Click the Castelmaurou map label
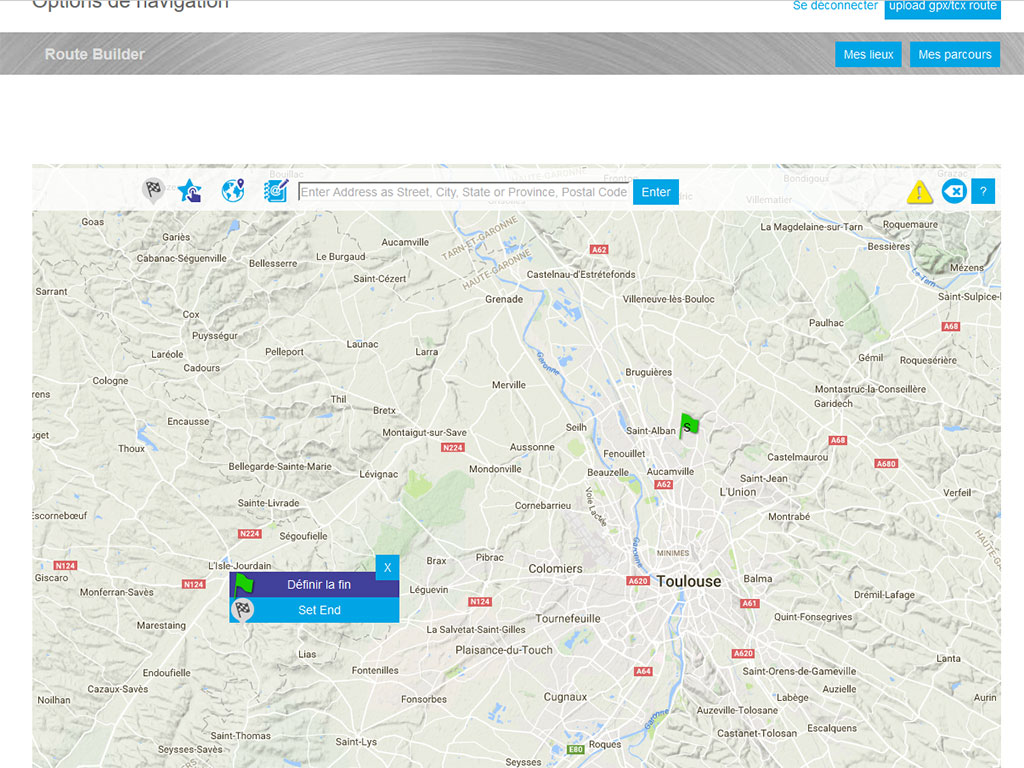This screenshot has width=1024, height=768. click(x=797, y=457)
